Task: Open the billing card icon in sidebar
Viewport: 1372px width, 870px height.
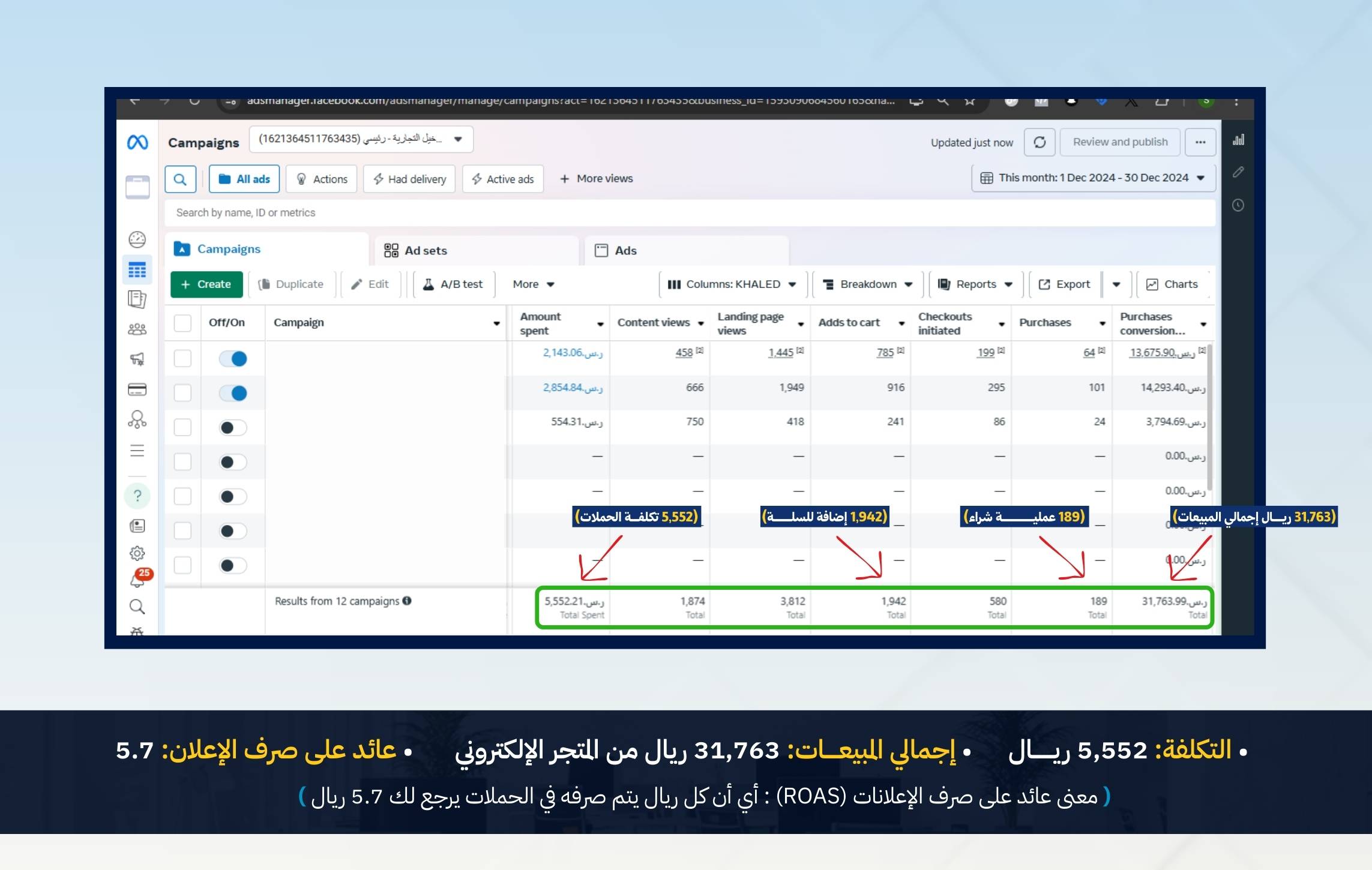Action: [137, 389]
